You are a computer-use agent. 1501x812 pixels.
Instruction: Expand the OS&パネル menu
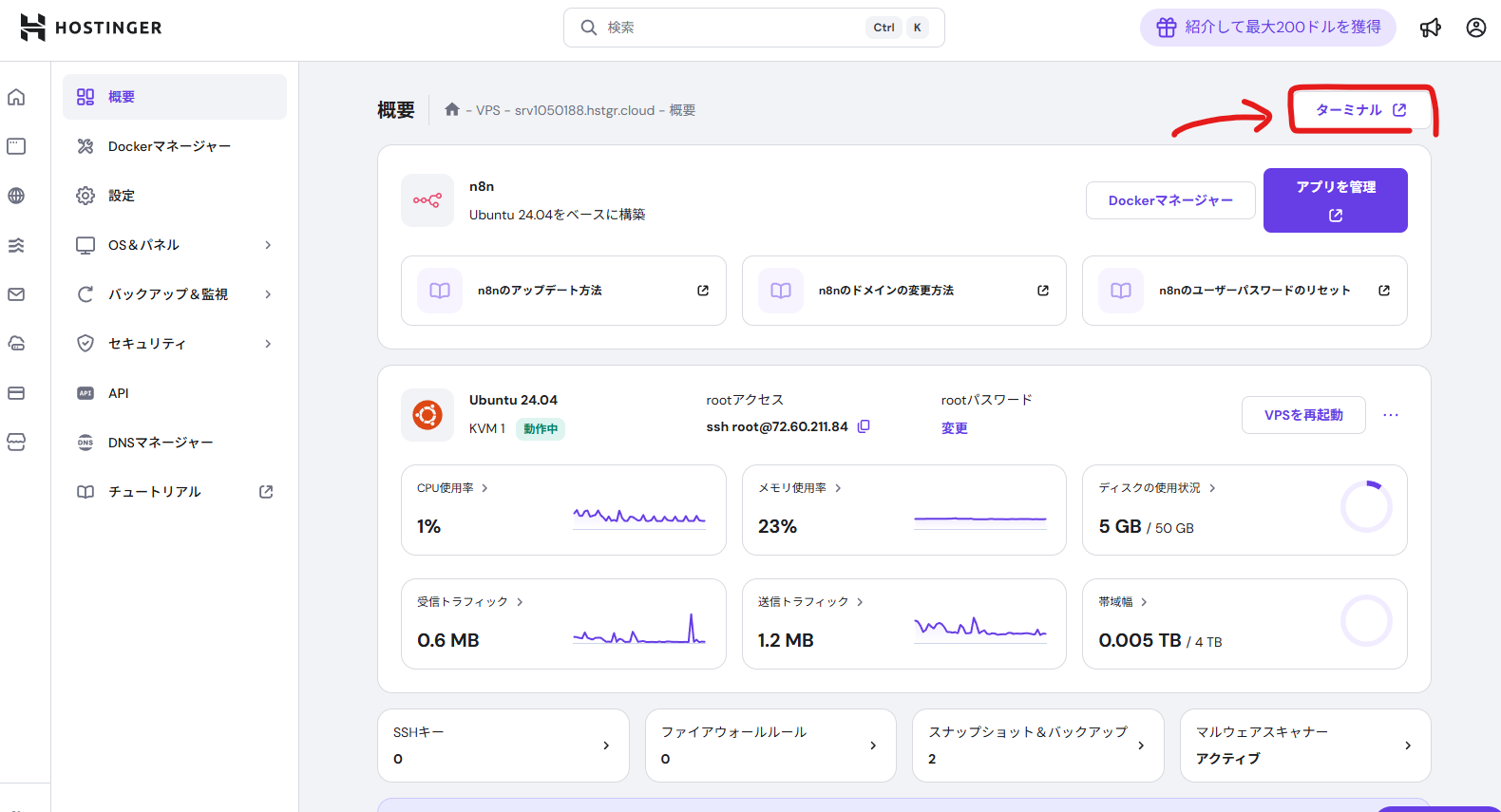(x=174, y=245)
